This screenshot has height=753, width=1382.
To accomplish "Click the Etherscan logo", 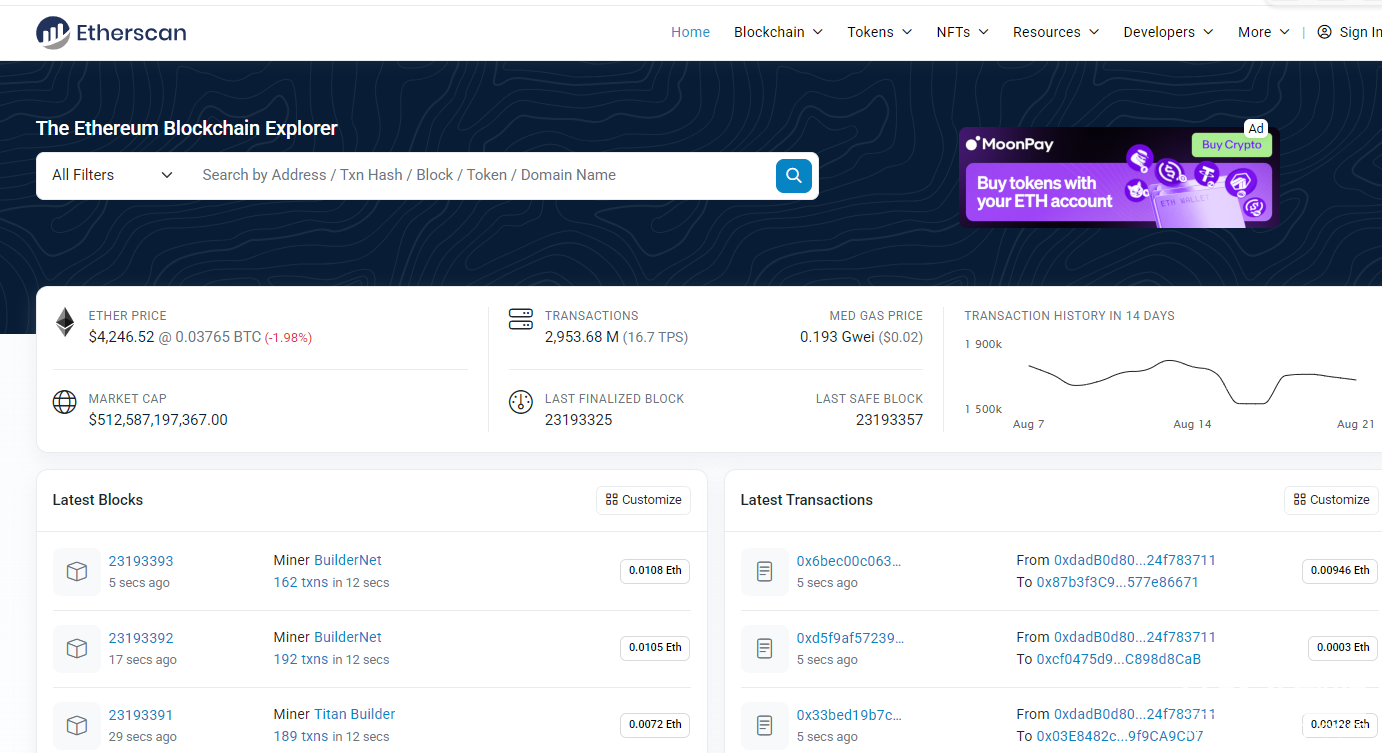I will 111,32.
